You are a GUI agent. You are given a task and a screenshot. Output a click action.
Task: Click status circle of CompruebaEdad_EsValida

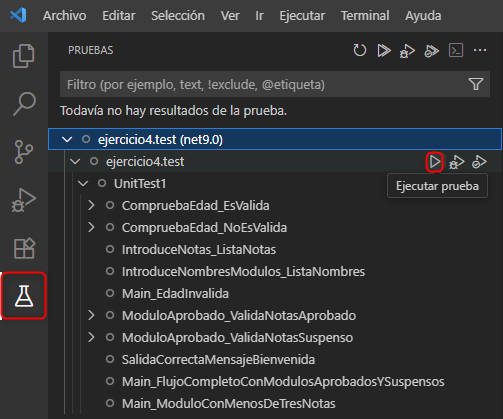point(110,205)
